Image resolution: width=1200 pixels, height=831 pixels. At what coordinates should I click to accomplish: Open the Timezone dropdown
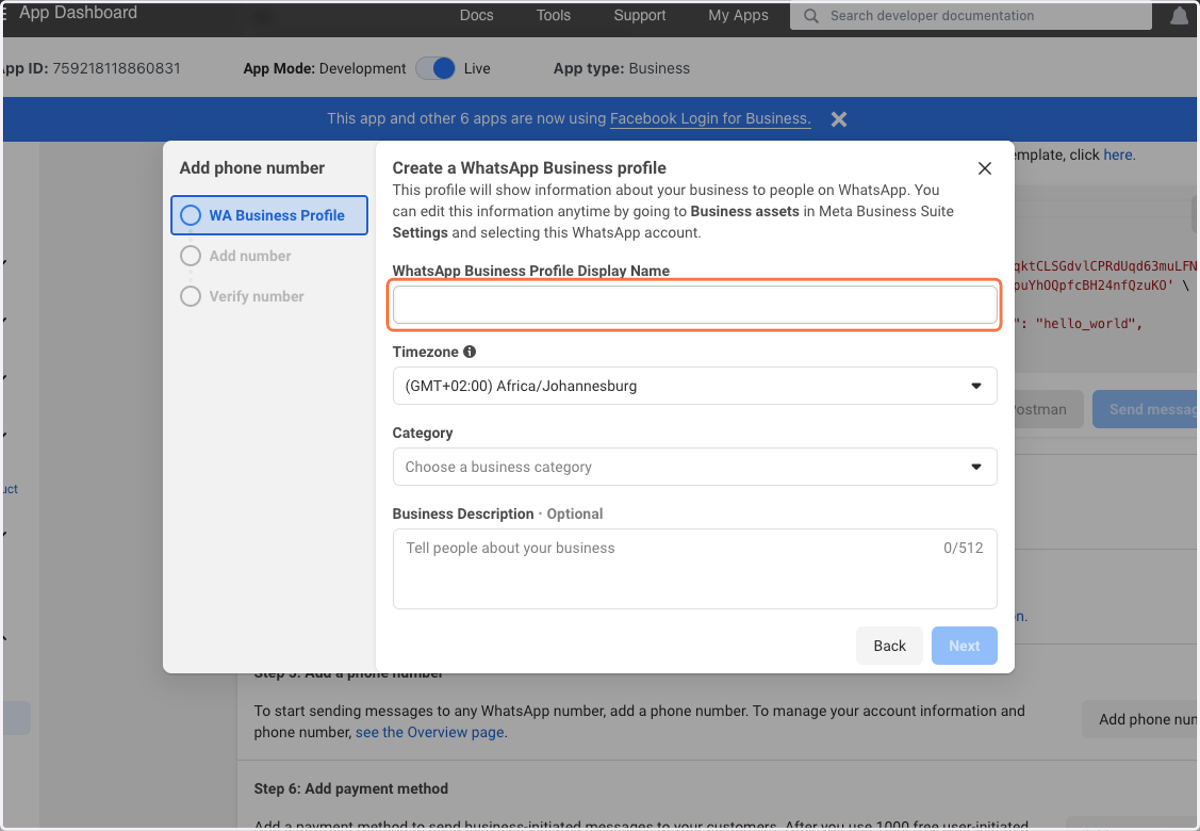(695, 386)
